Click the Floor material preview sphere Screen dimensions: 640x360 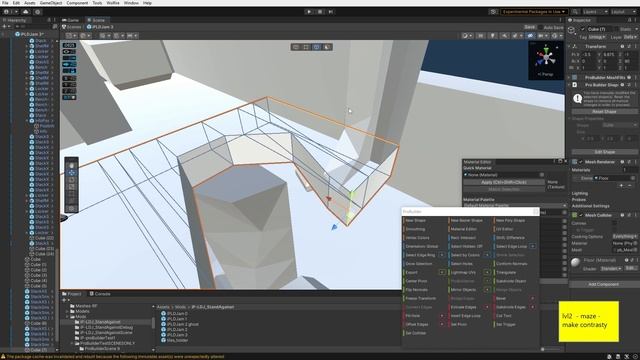[575, 262]
